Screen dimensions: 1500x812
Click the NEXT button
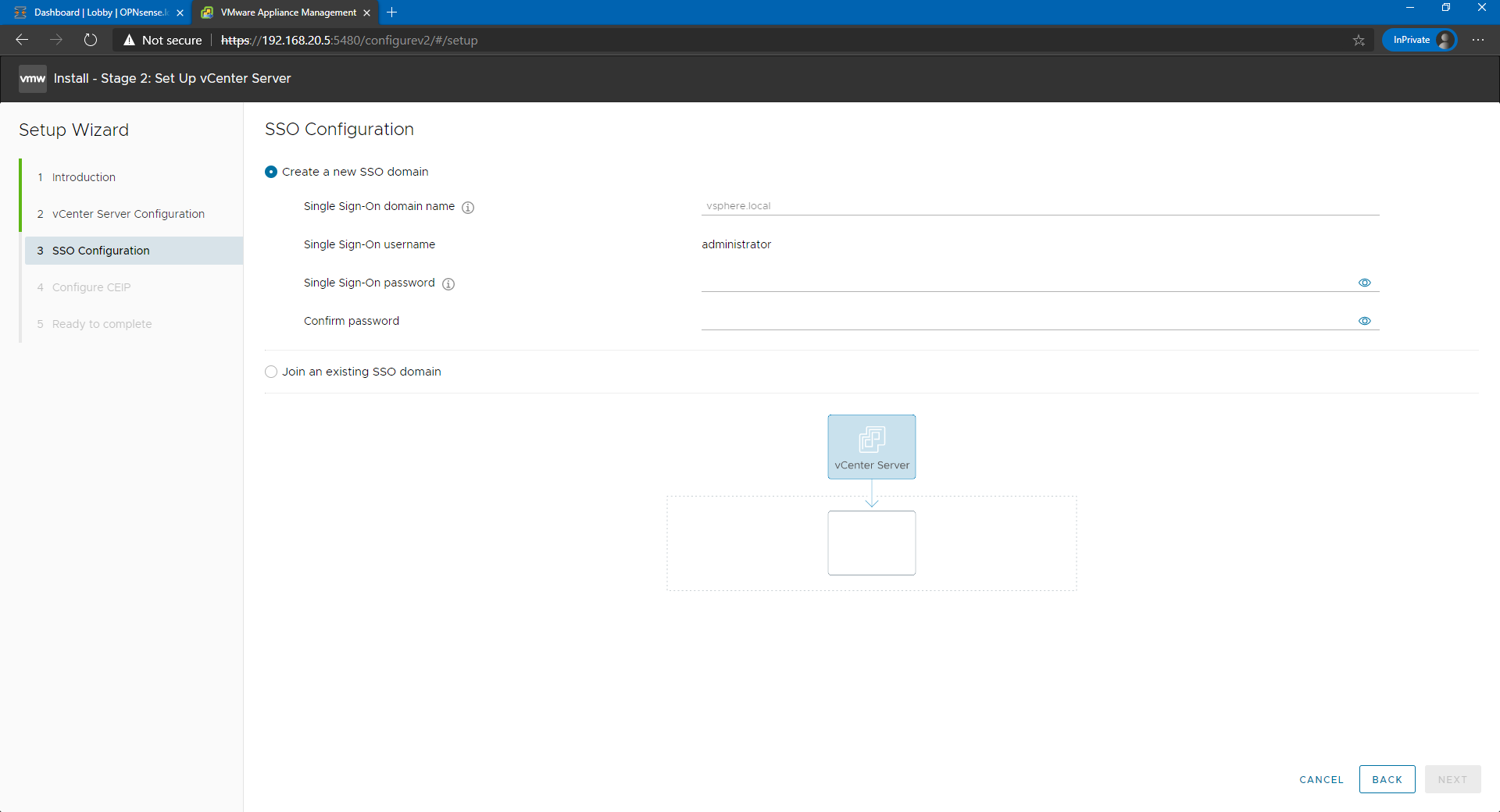coord(1452,779)
